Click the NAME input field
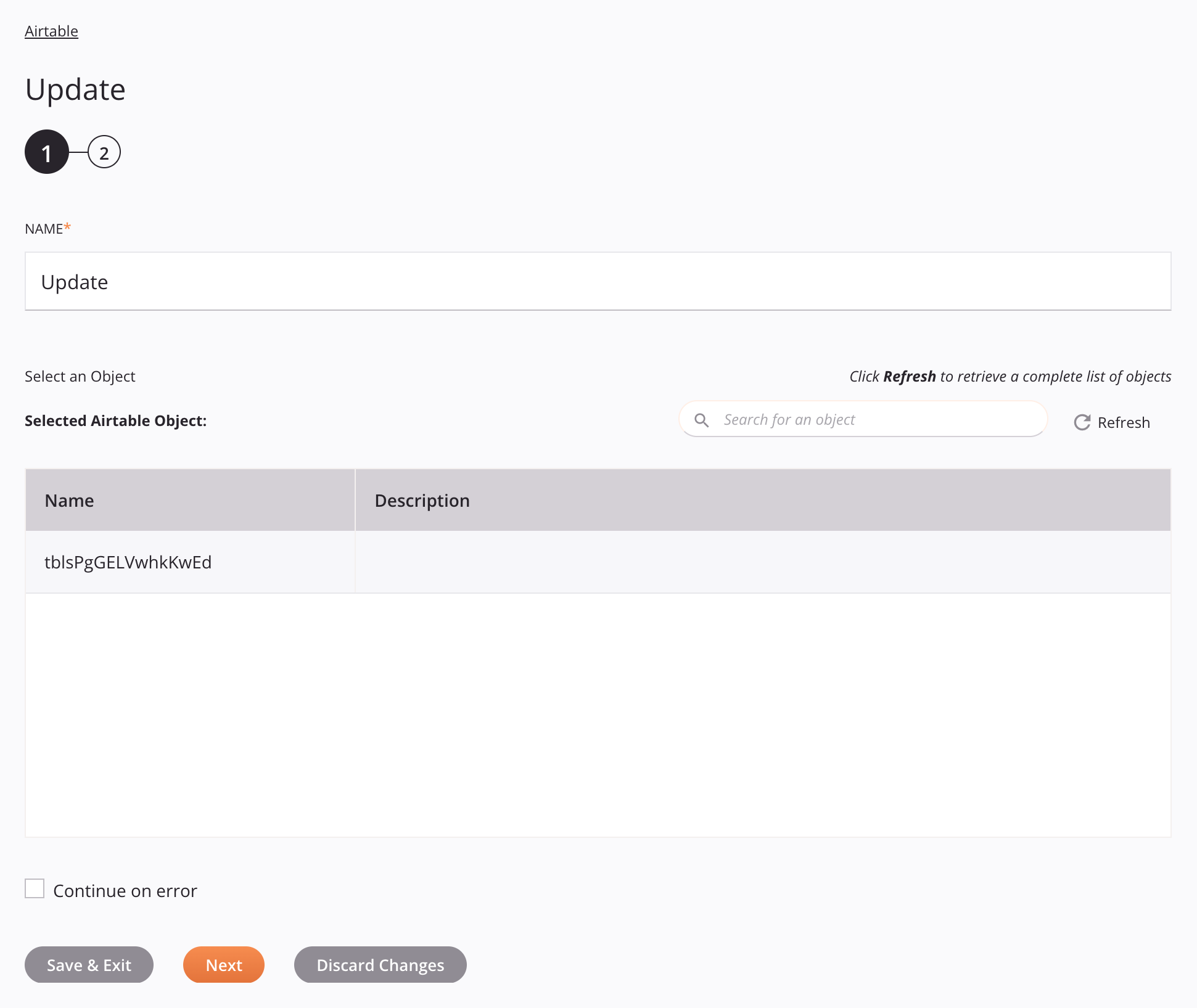The height and width of the screenshot is (1008, 1197). (598, 281)
